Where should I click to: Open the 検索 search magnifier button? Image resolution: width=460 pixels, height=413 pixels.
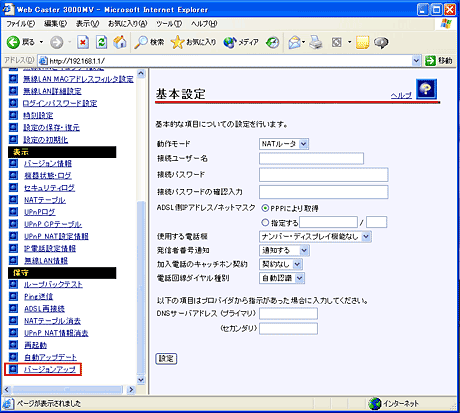tap(149, 42)
